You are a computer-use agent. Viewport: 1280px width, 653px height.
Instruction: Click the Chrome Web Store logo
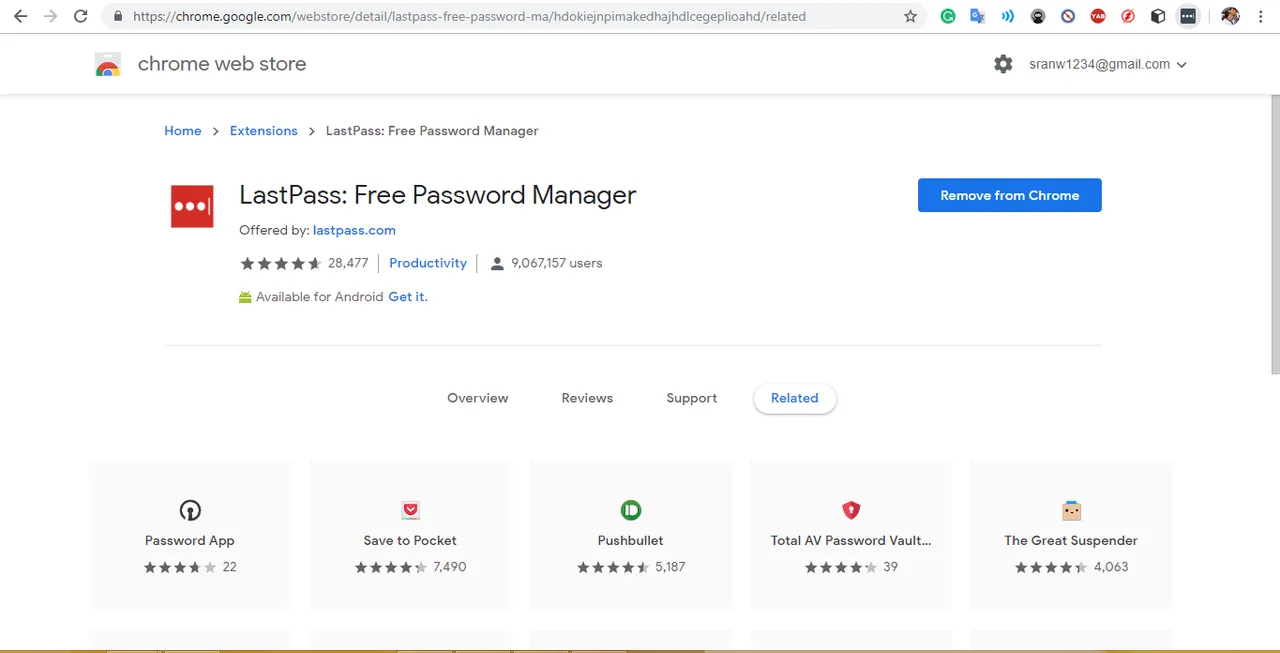point(108,65)
